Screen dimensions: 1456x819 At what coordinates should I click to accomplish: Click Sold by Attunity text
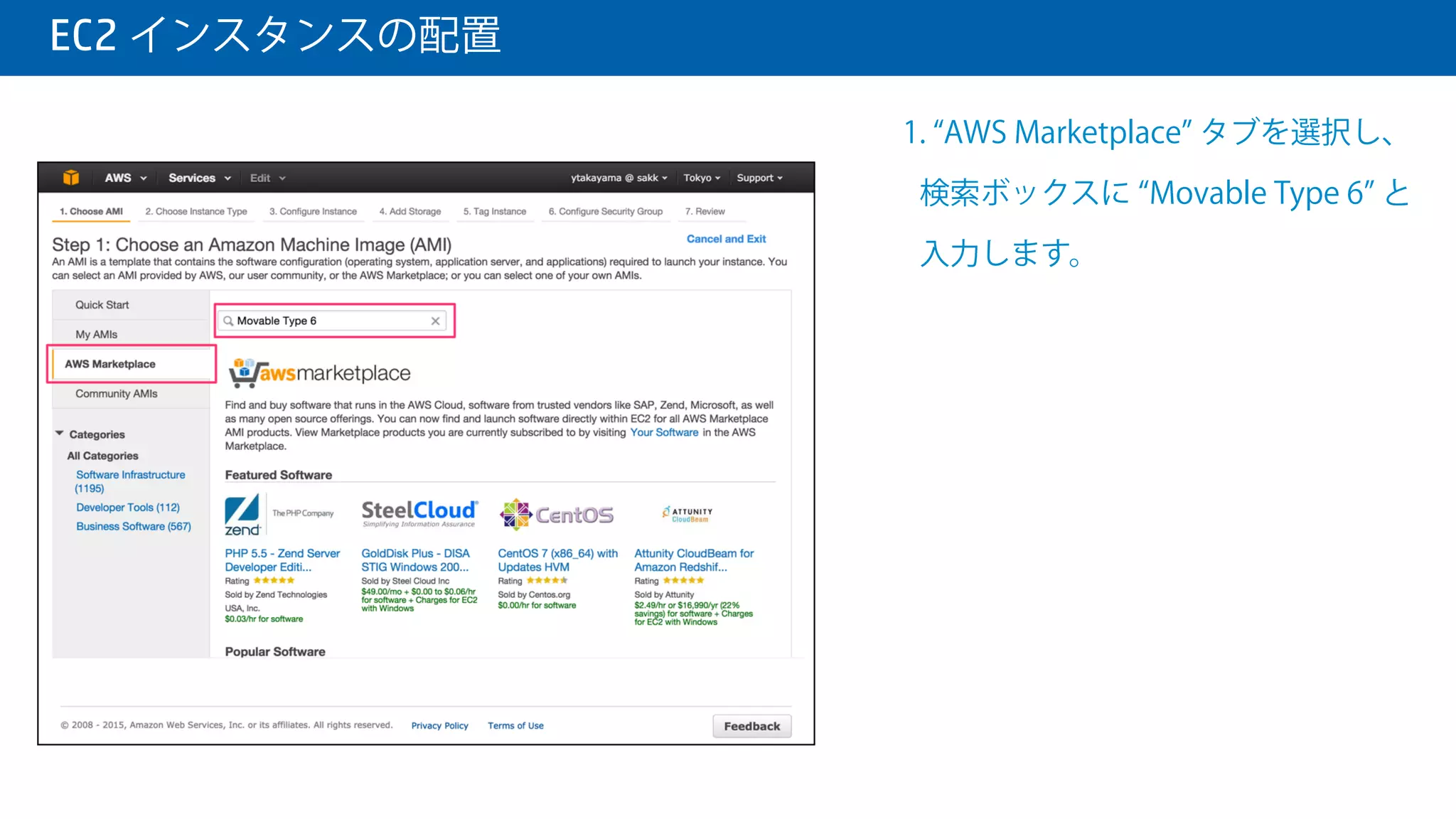coord(664,594)
